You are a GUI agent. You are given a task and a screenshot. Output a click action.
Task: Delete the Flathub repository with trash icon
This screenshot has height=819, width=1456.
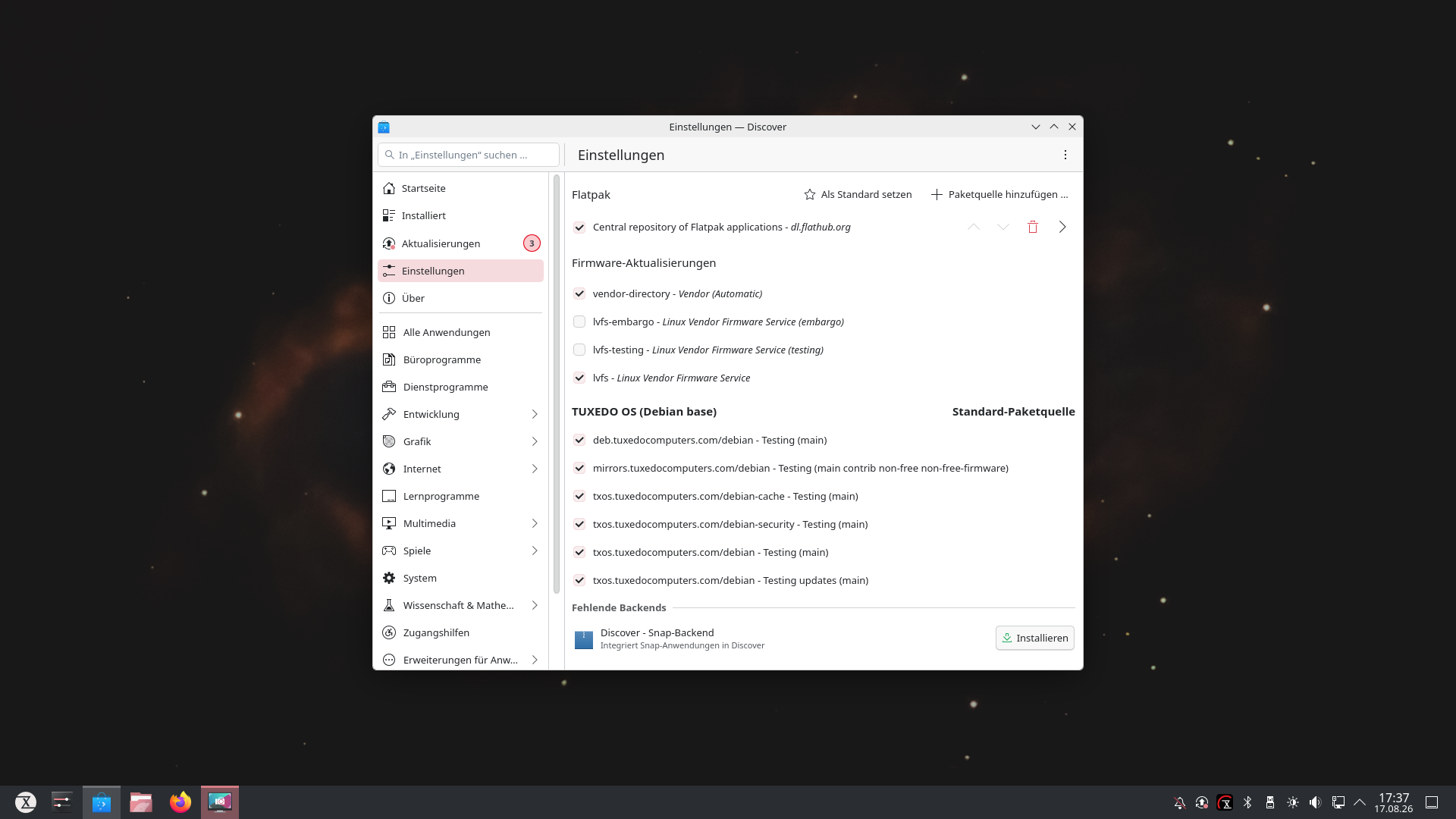pos(1033,227)
